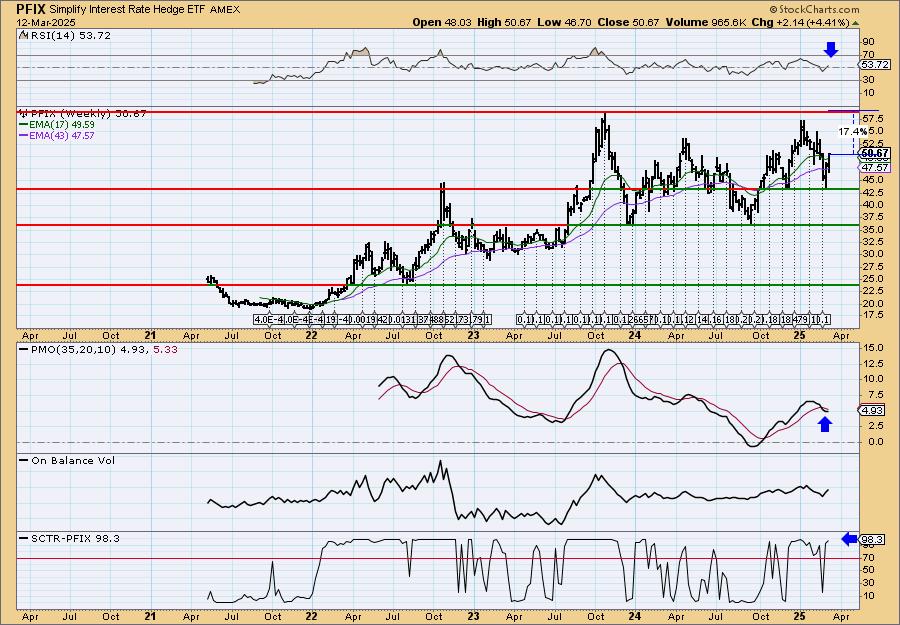The height and width of the screenshot is (625, 900).
Task: Click year label 23 under the price chart
Action: pos(473,335)
